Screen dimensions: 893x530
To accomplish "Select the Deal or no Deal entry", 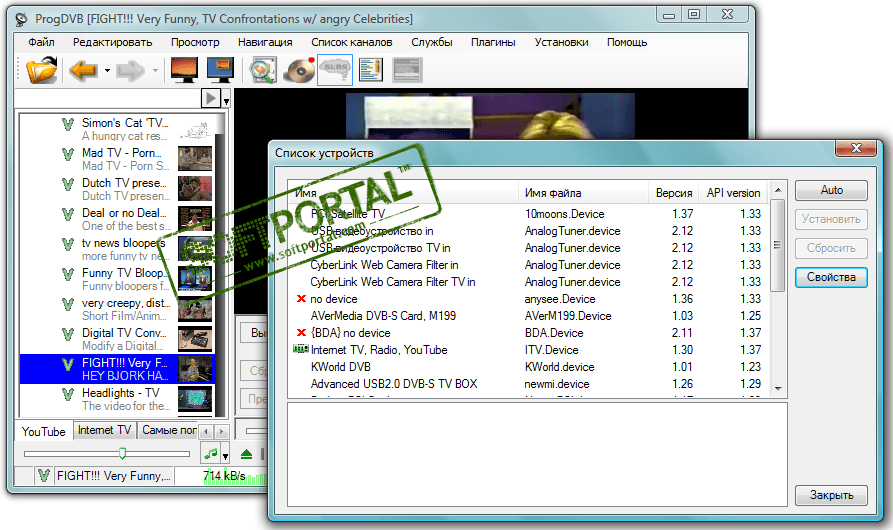I will [117, 219].
